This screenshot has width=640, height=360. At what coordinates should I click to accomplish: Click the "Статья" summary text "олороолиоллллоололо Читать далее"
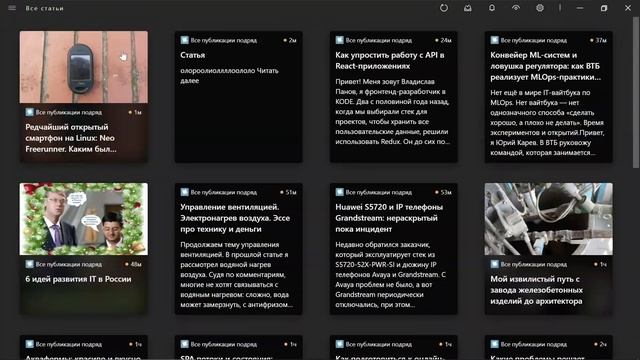[x=229, y=76]
